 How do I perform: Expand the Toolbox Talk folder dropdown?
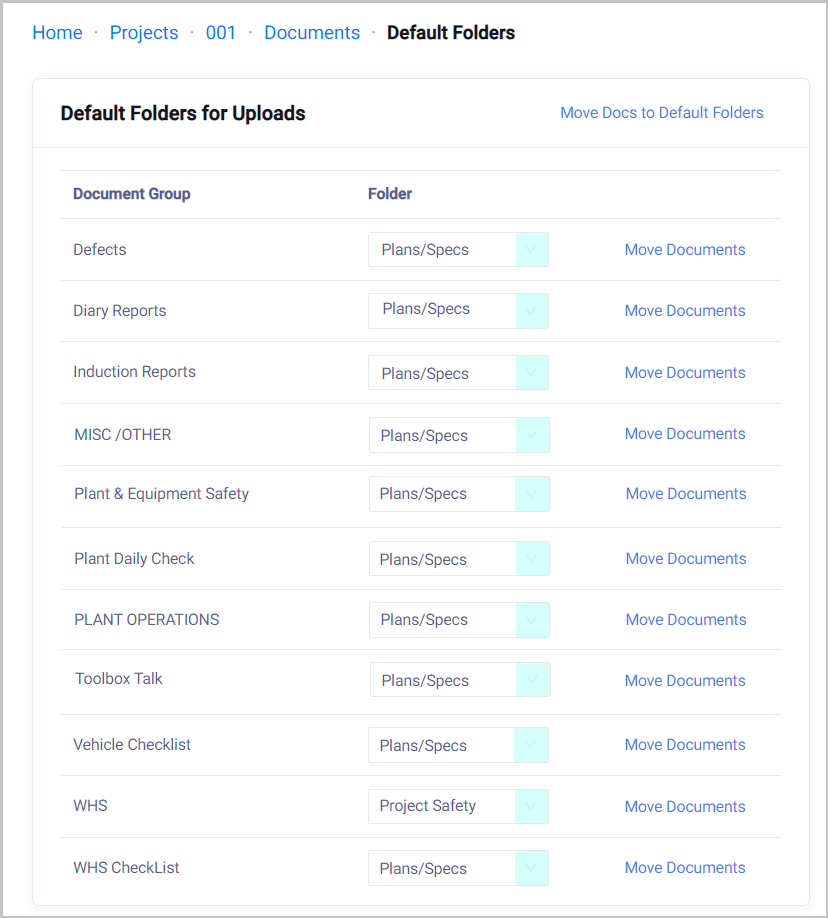[x=459, y=680]
